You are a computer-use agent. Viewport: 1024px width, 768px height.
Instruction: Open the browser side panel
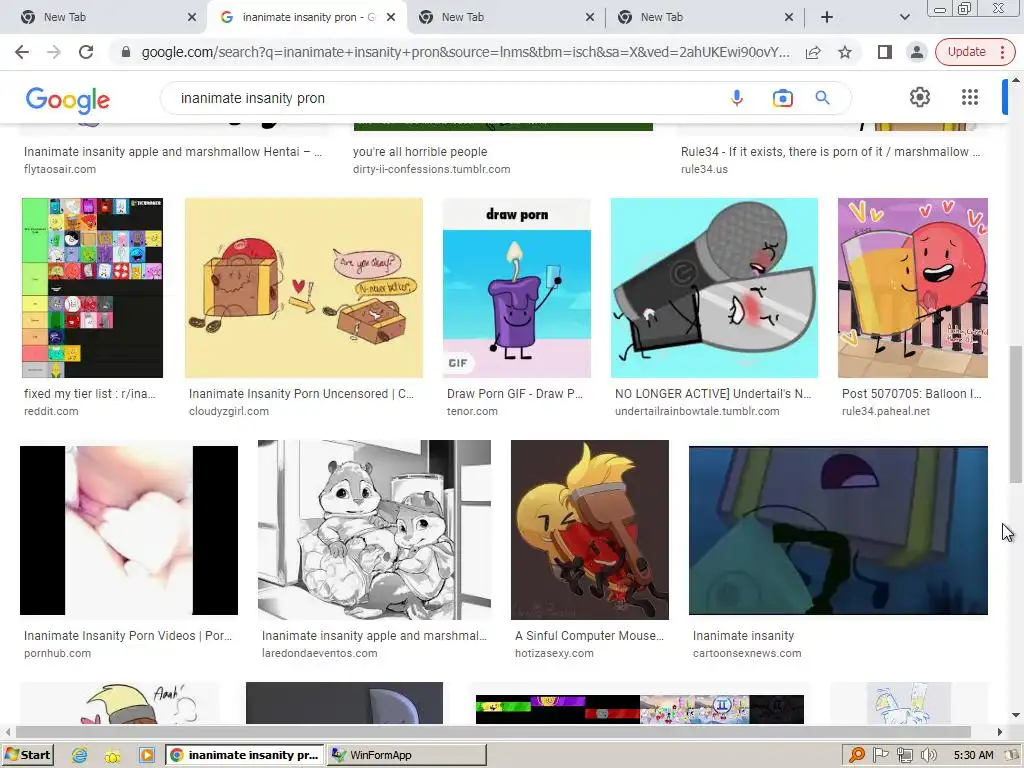(885, 52)
